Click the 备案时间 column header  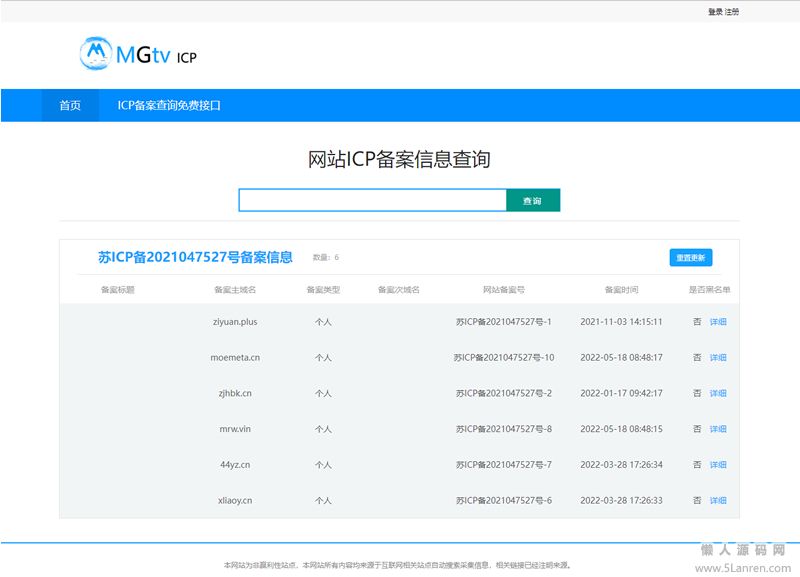tap(621, 290)
